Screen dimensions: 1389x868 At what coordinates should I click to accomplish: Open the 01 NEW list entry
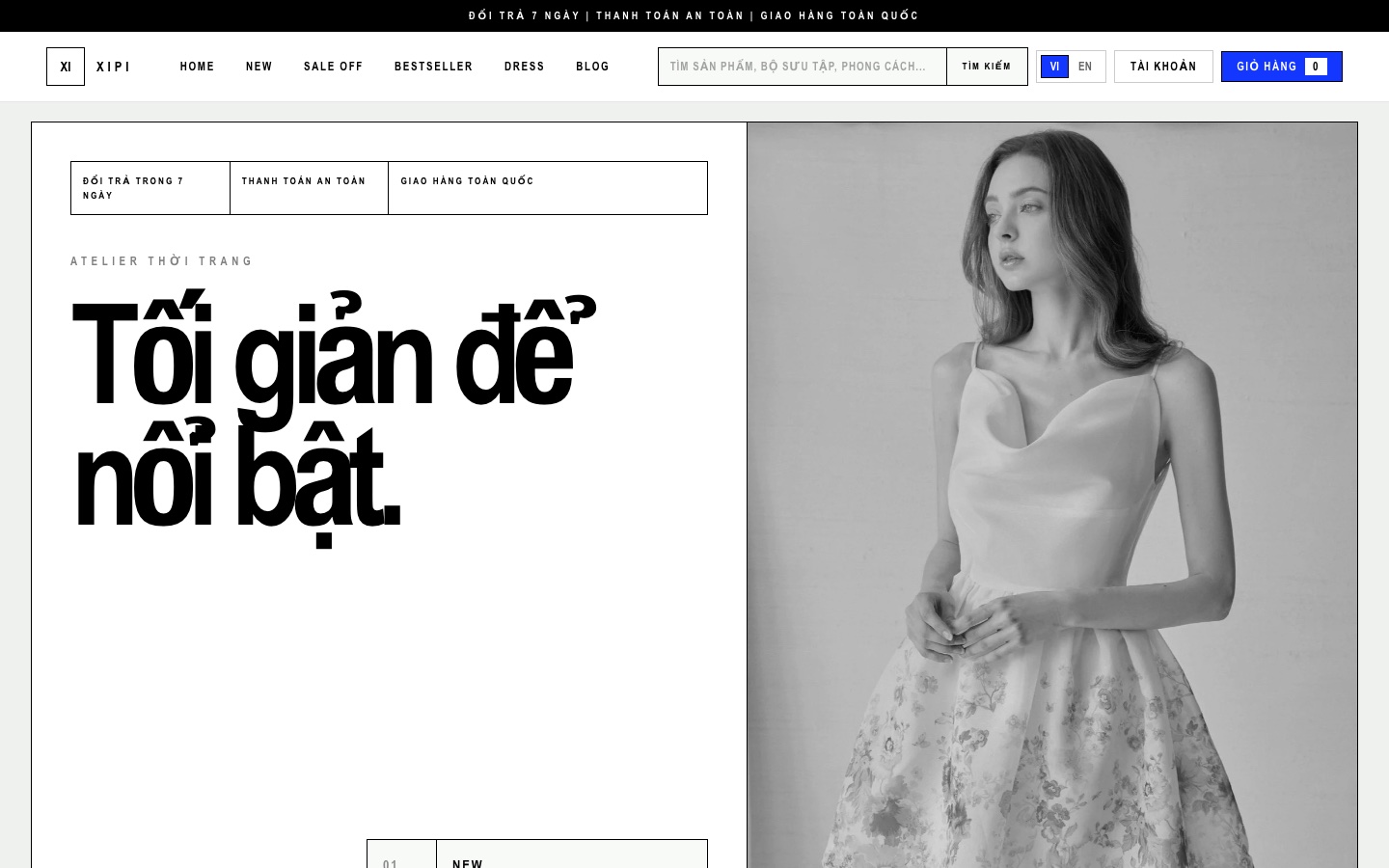[x=537, y=854]
